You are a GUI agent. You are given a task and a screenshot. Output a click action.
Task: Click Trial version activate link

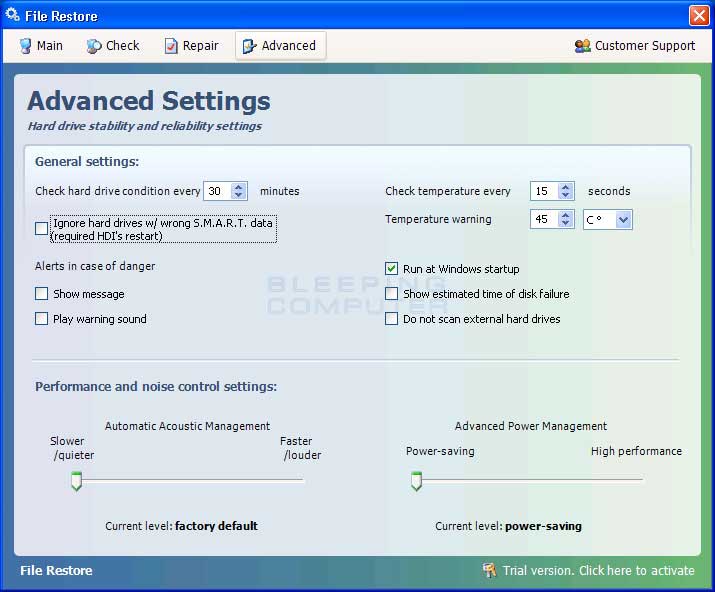click(598, 571)
